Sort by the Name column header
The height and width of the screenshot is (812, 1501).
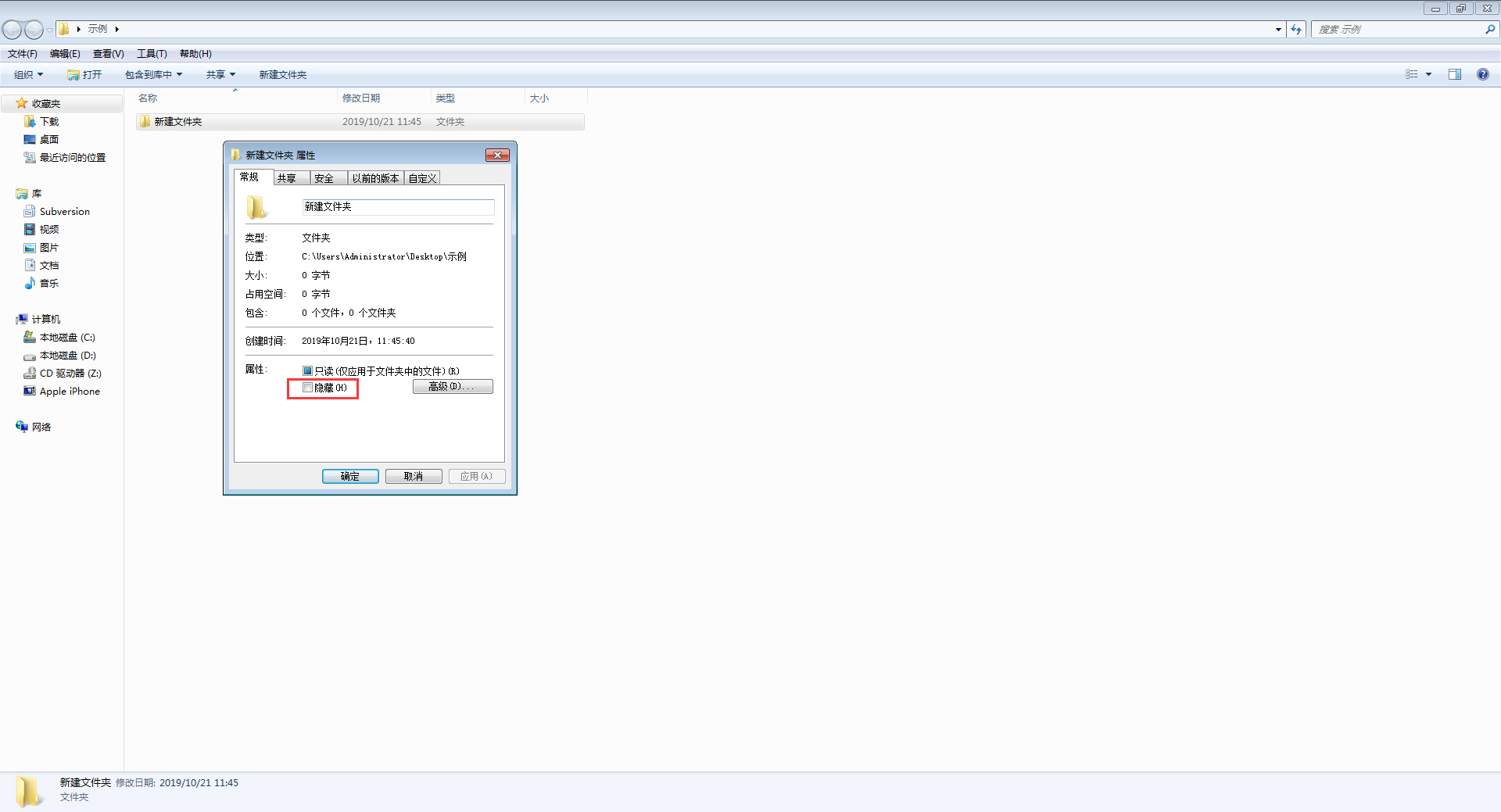pyautogui.click(x=235, y=98)
